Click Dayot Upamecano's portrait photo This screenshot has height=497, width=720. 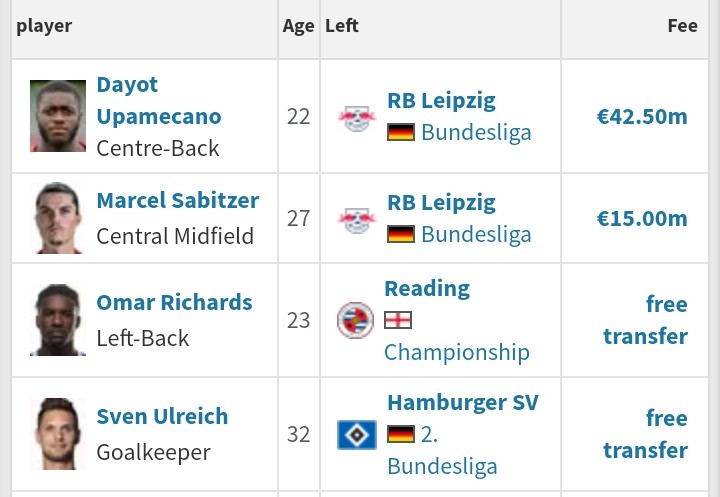(58, 116)
